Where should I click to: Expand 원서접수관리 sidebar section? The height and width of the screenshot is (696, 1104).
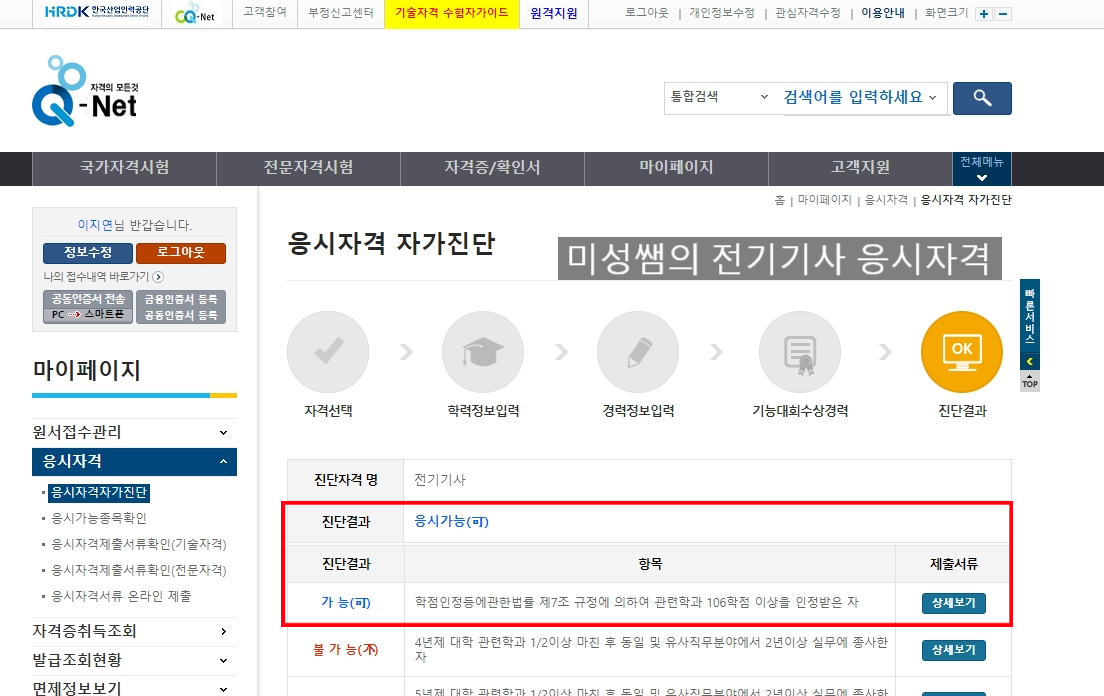coord(134,432)
